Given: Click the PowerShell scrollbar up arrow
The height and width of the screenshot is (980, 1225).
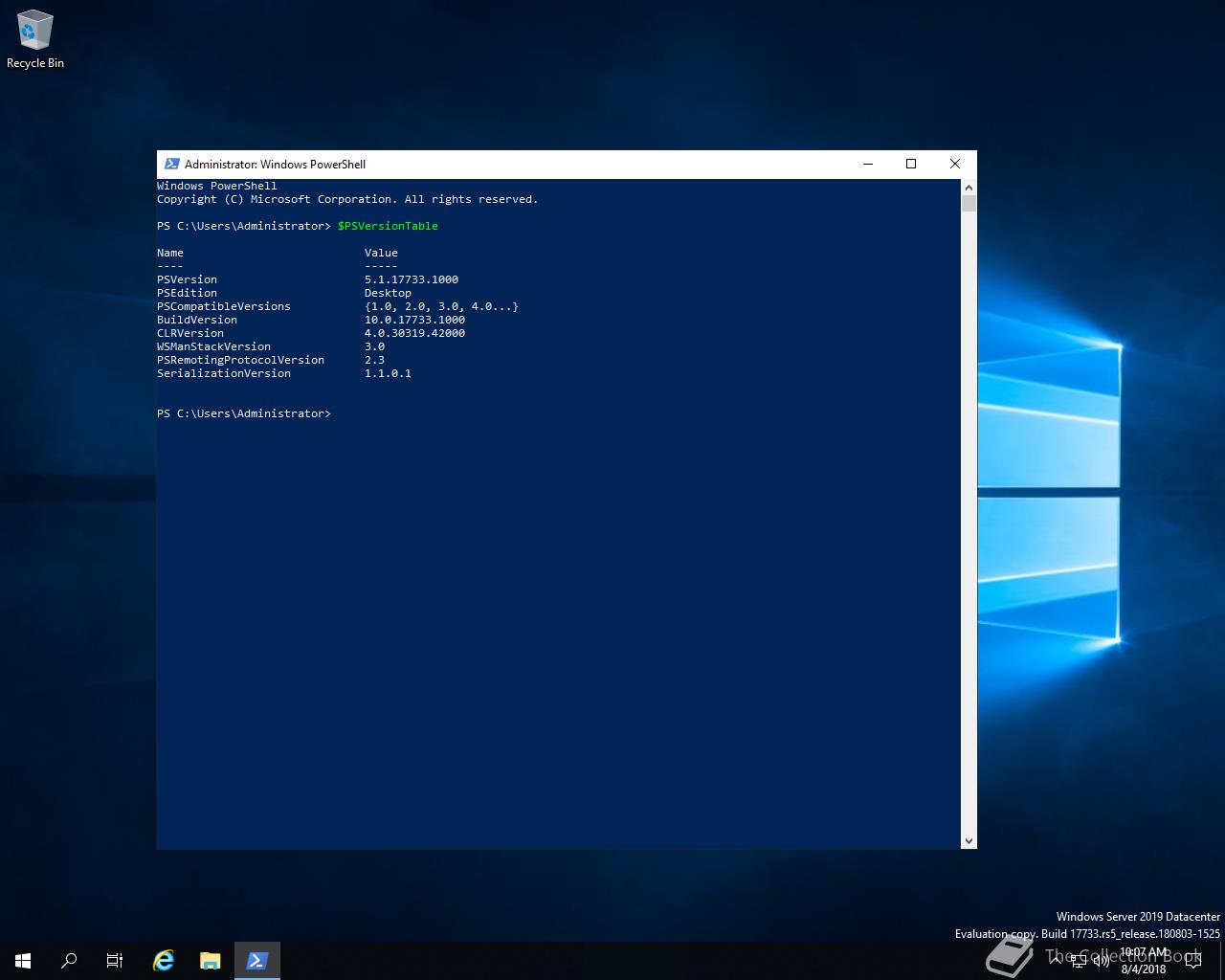Looking at the screenshot, I should click(x=969, y=188).
